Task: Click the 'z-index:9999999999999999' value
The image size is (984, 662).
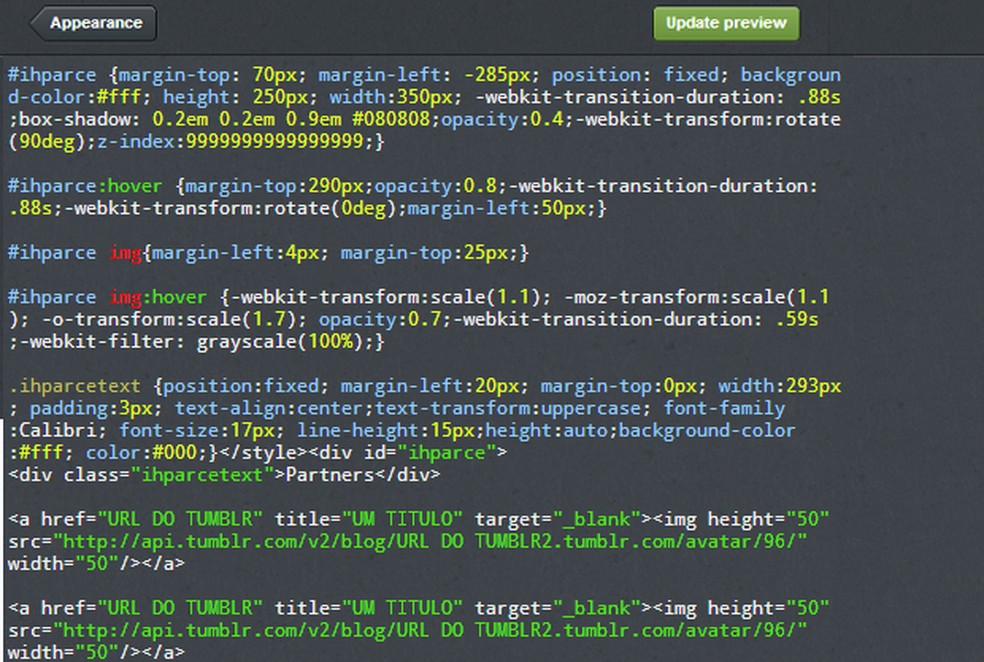Action: point(230,142)
